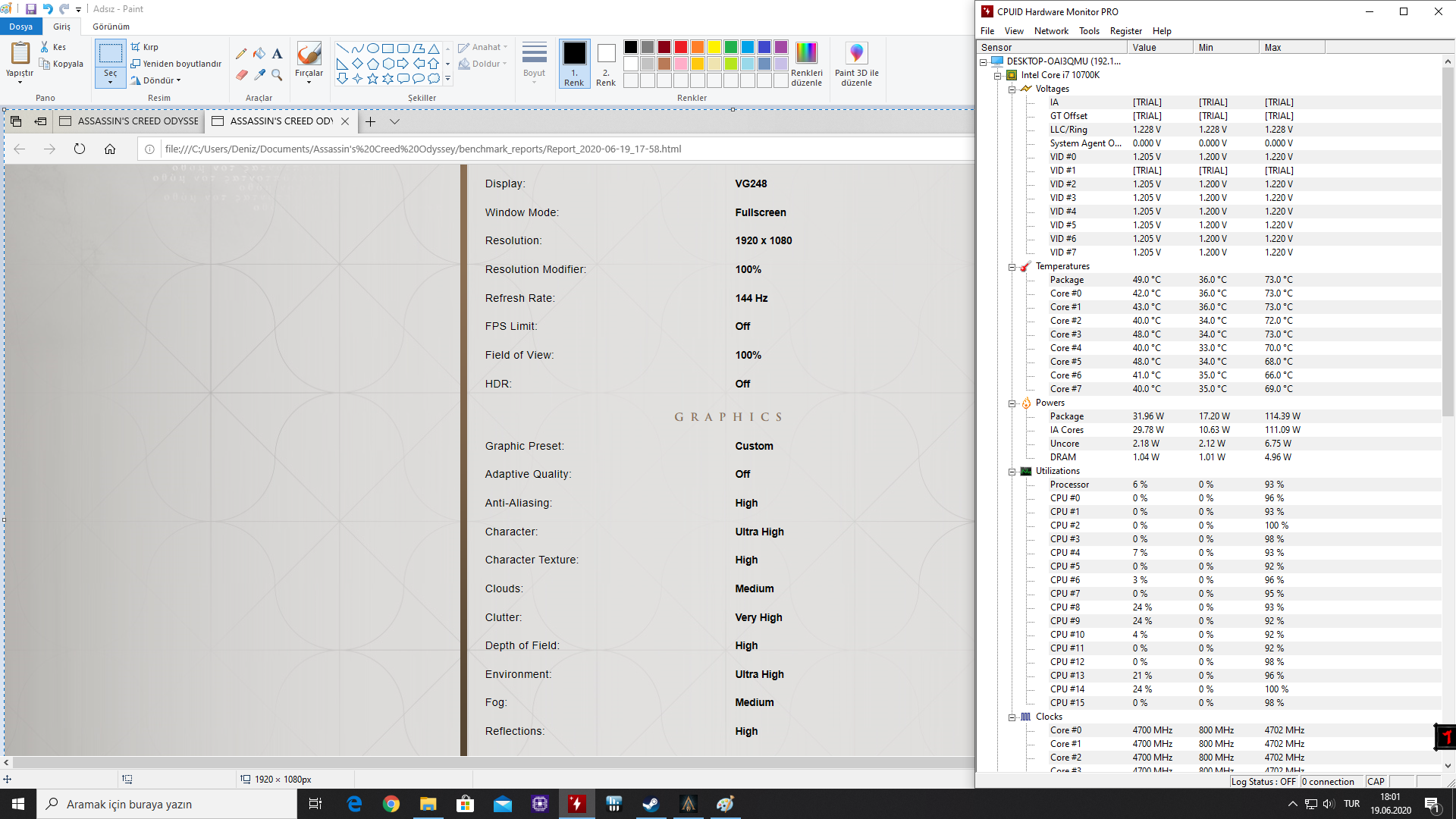Screen dimensions: 1456x819
Task: Collapse the Voltages node in HWMonitor
Action: click(1012, 89)
